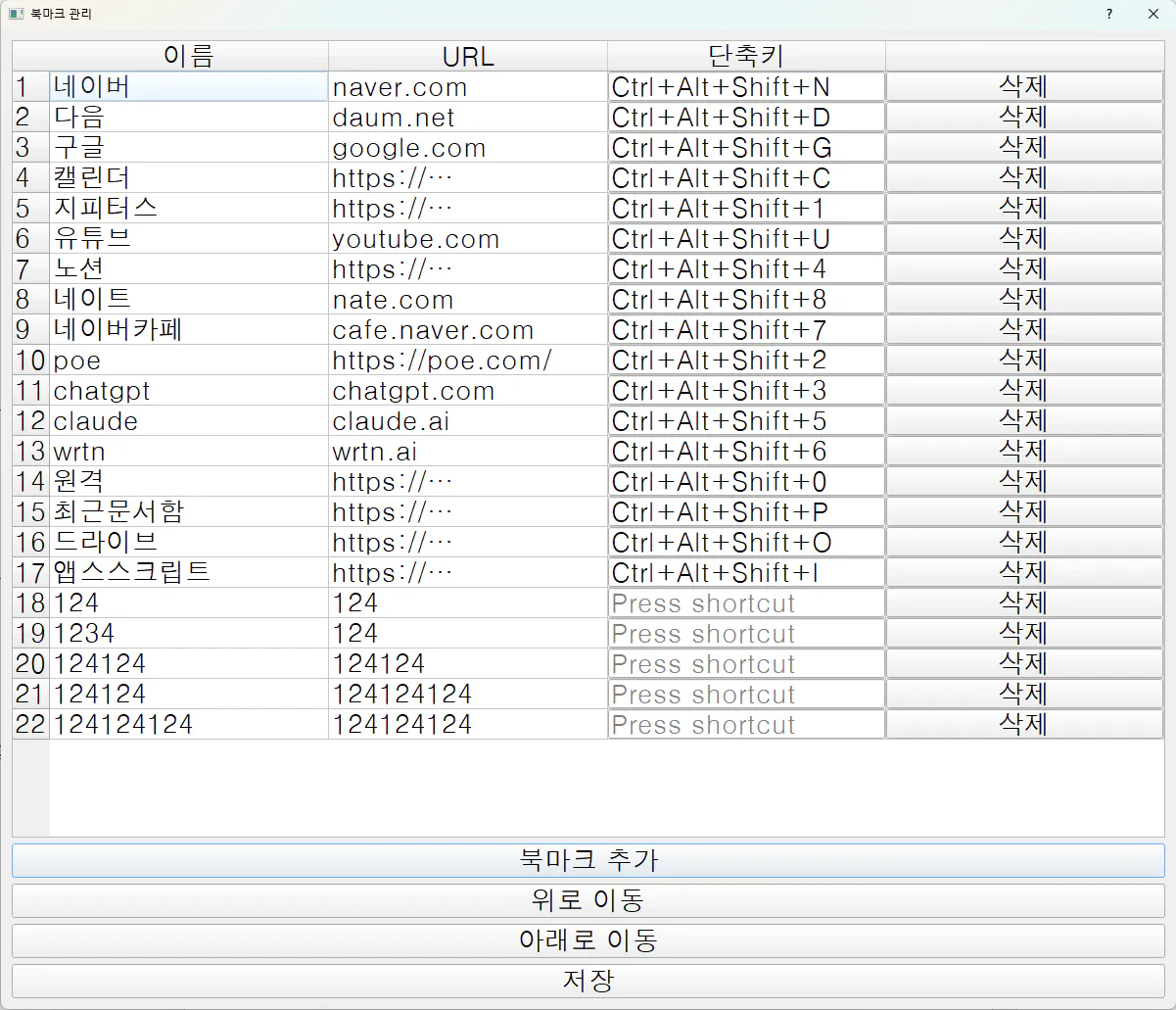Select the chatgpt.com URL cell
This screenshot has height=1010, width=1176.
pyautogui.click(x=468, y=390)
